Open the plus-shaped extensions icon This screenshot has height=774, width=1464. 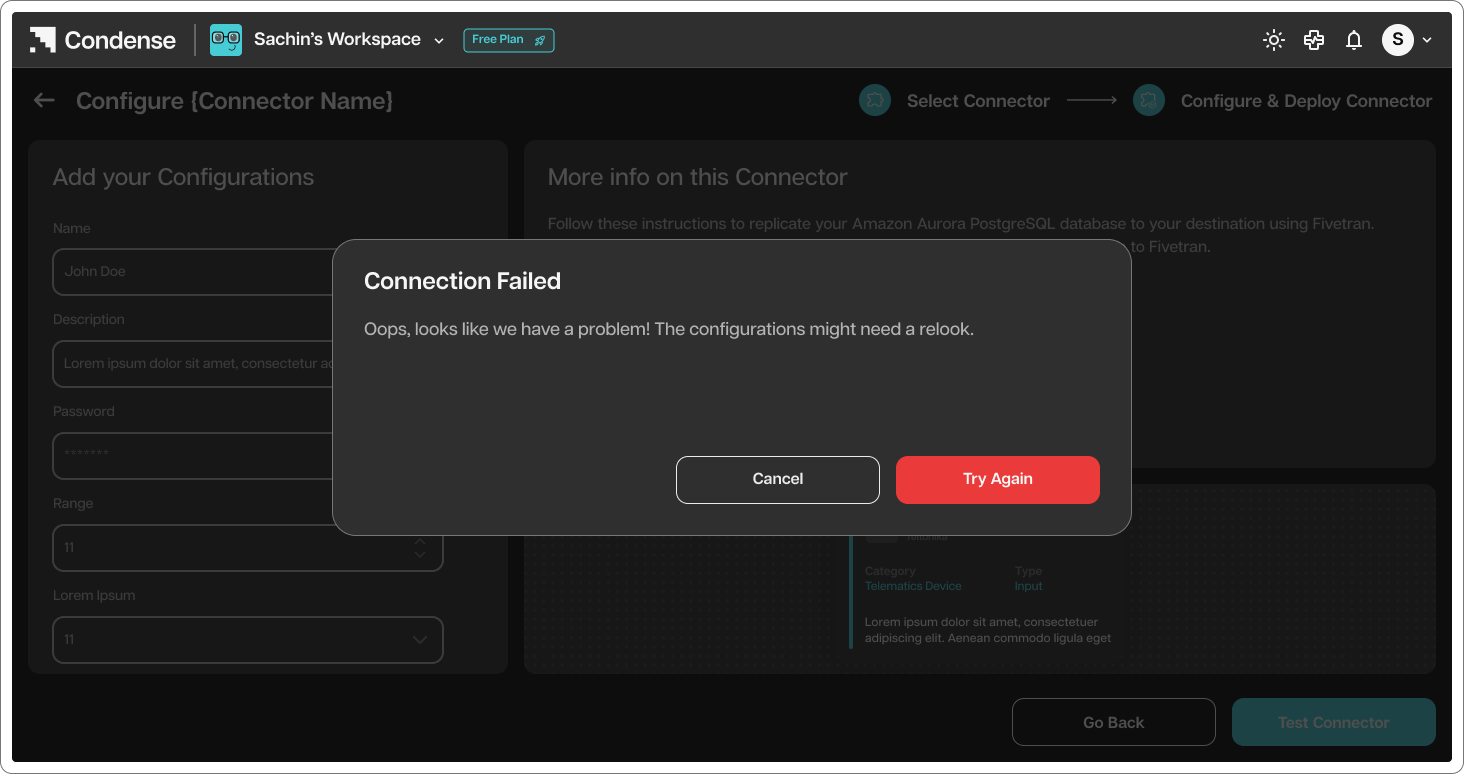[1314, 40]
